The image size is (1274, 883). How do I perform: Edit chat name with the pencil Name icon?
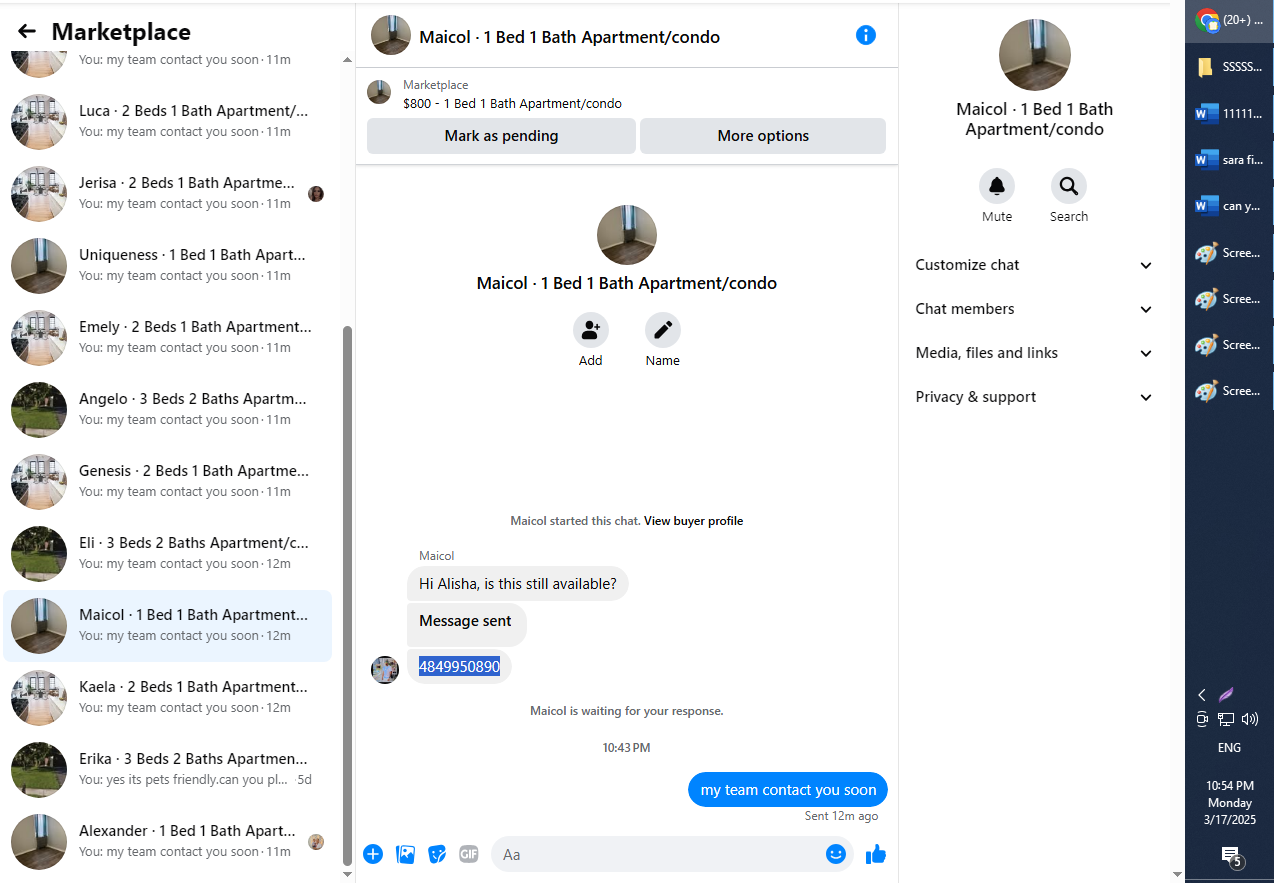coord(663,330)
